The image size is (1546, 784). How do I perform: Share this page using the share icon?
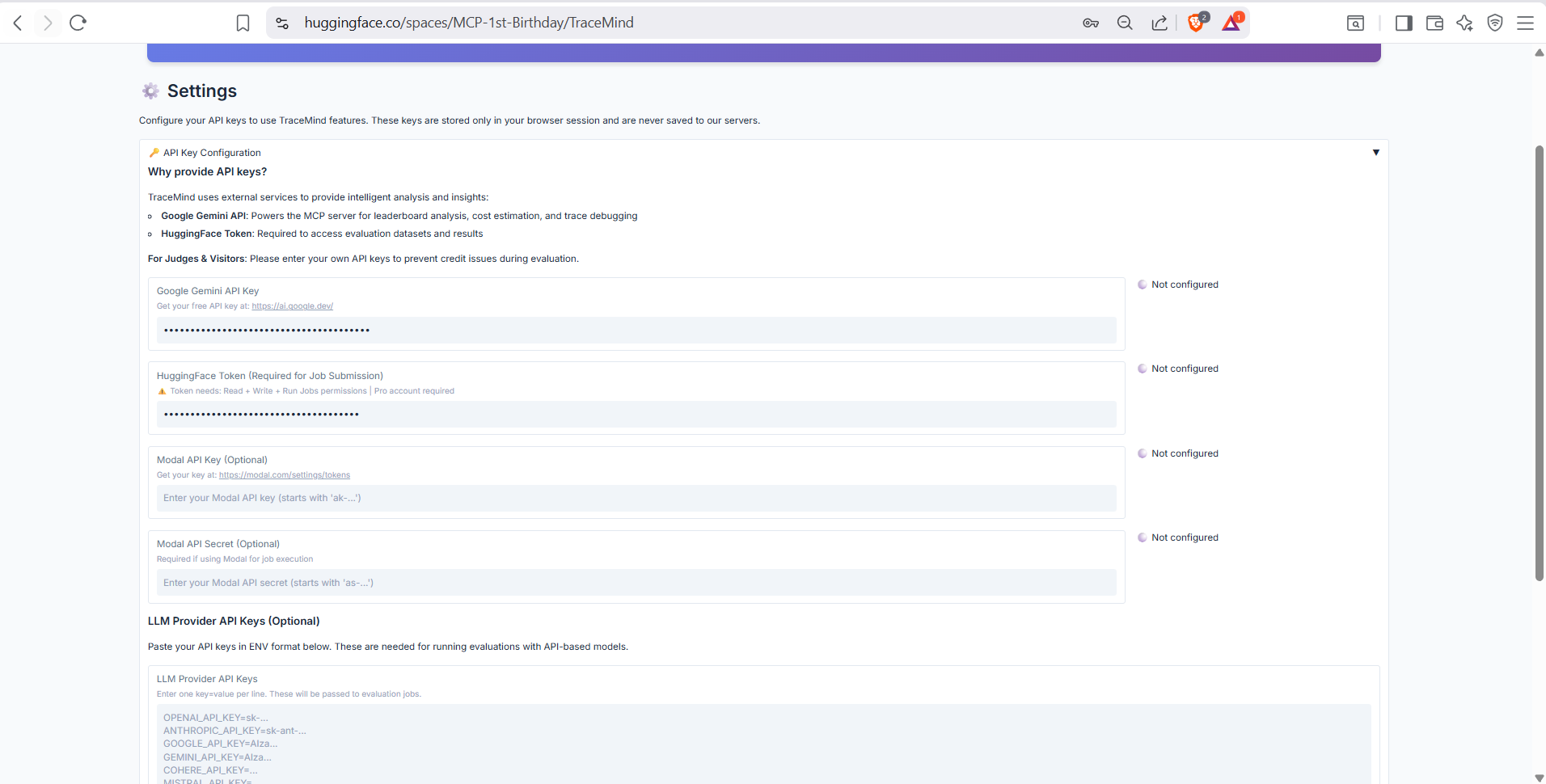pos(1159,23)
